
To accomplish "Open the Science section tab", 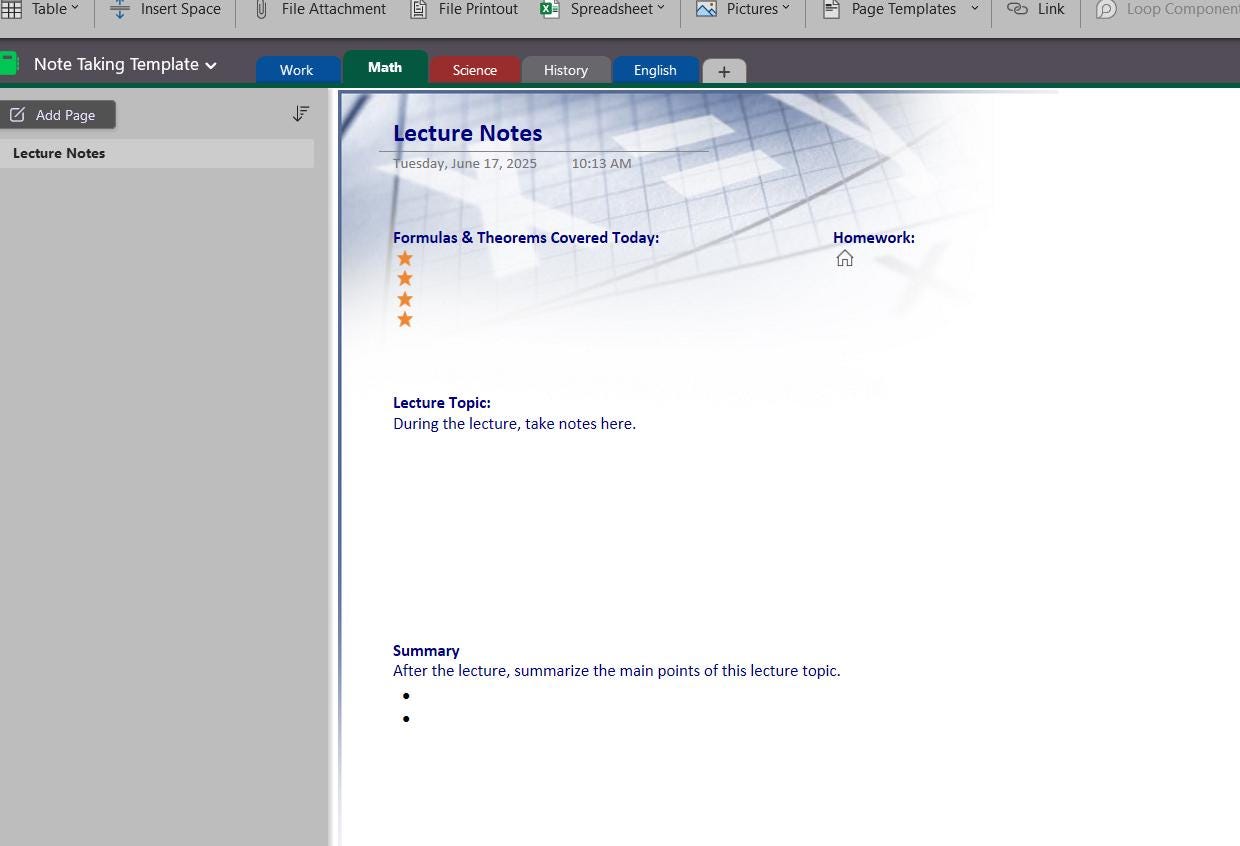I will tap(475, 70).
